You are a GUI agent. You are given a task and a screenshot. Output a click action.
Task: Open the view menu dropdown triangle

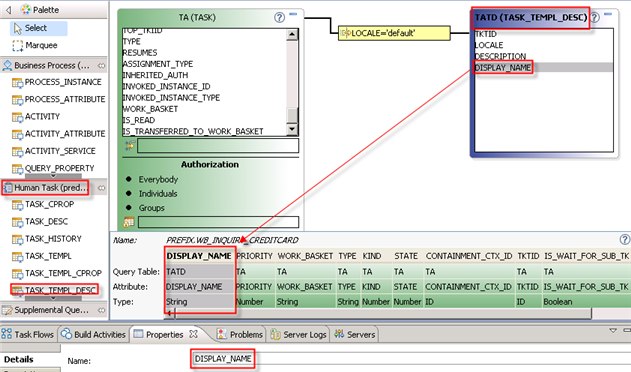point(613,331)
